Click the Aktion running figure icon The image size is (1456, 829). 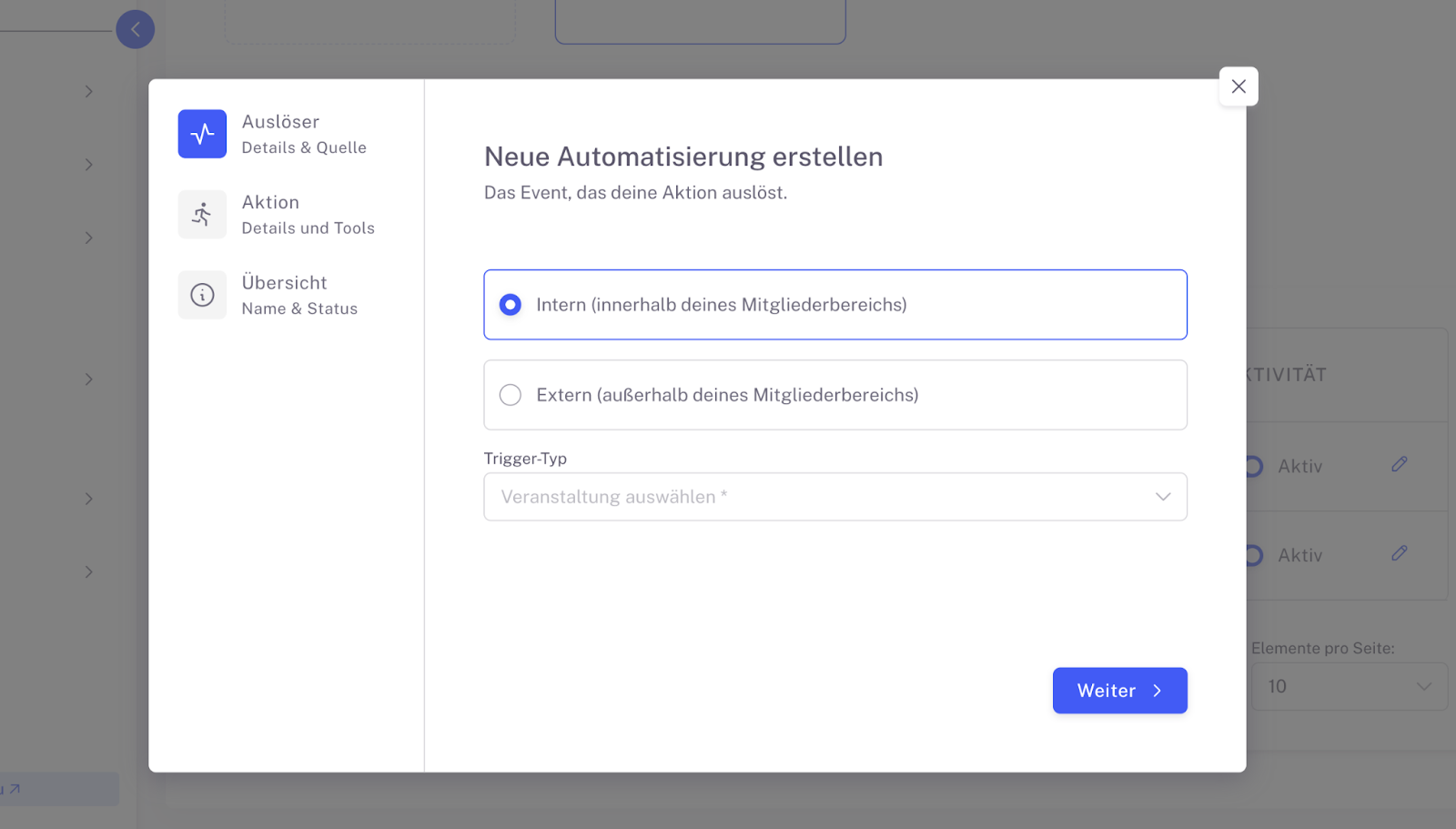coord(202,215)
